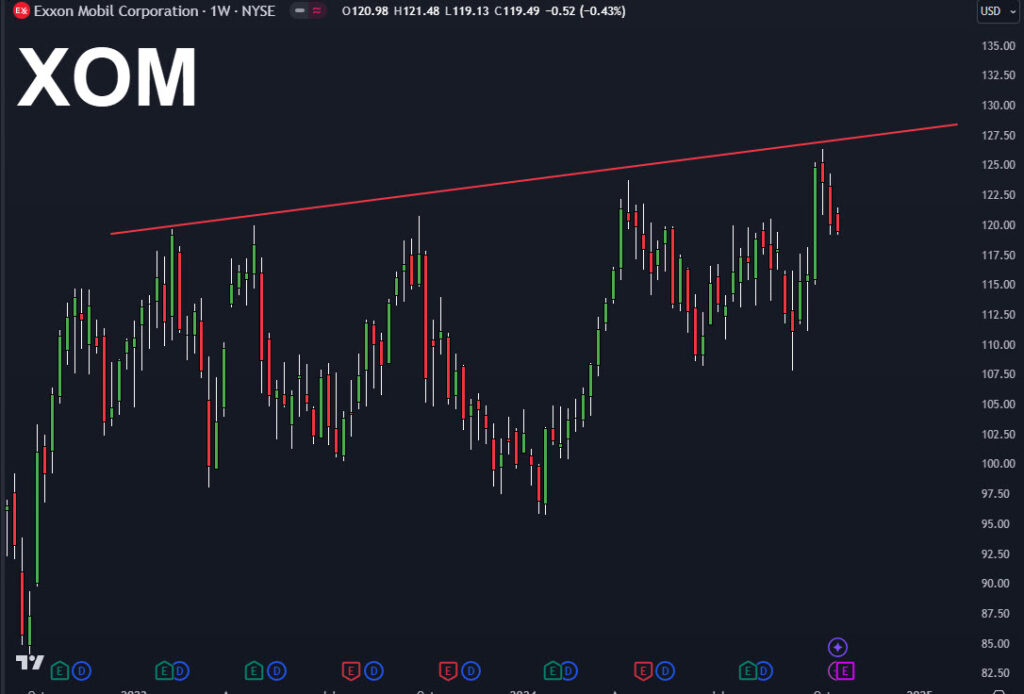Click the Exxon Mobil Corporation symbol title
The image size is (1024, 694).
coord(116,11)
